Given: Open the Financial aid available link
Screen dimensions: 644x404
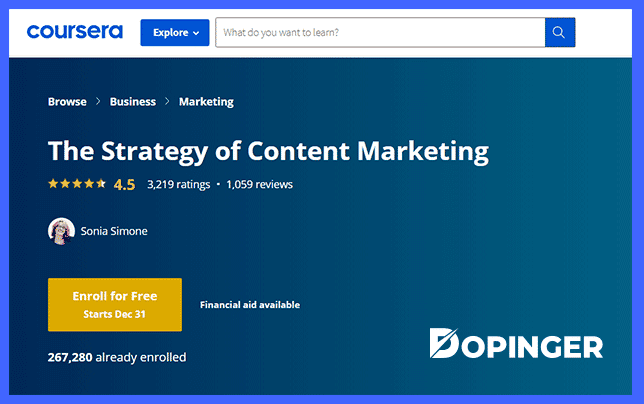Looking at the screenshot, I should tap(250, 305).
